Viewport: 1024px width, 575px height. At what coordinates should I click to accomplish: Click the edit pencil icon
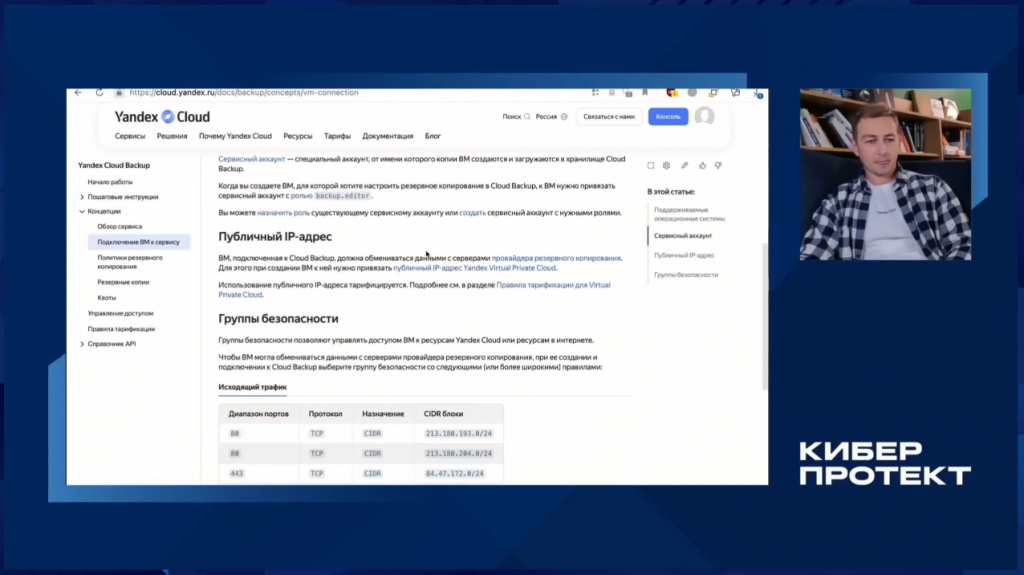[684, 166]
